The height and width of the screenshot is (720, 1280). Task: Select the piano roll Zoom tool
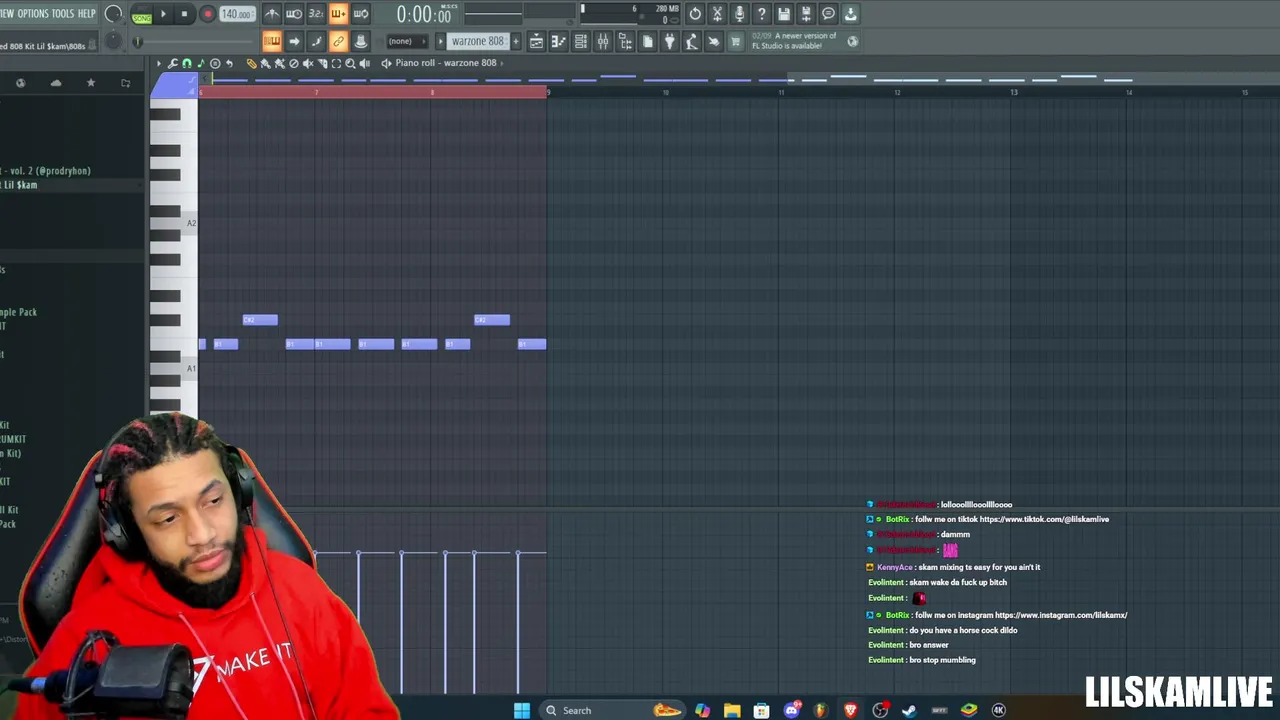point(350,63)
